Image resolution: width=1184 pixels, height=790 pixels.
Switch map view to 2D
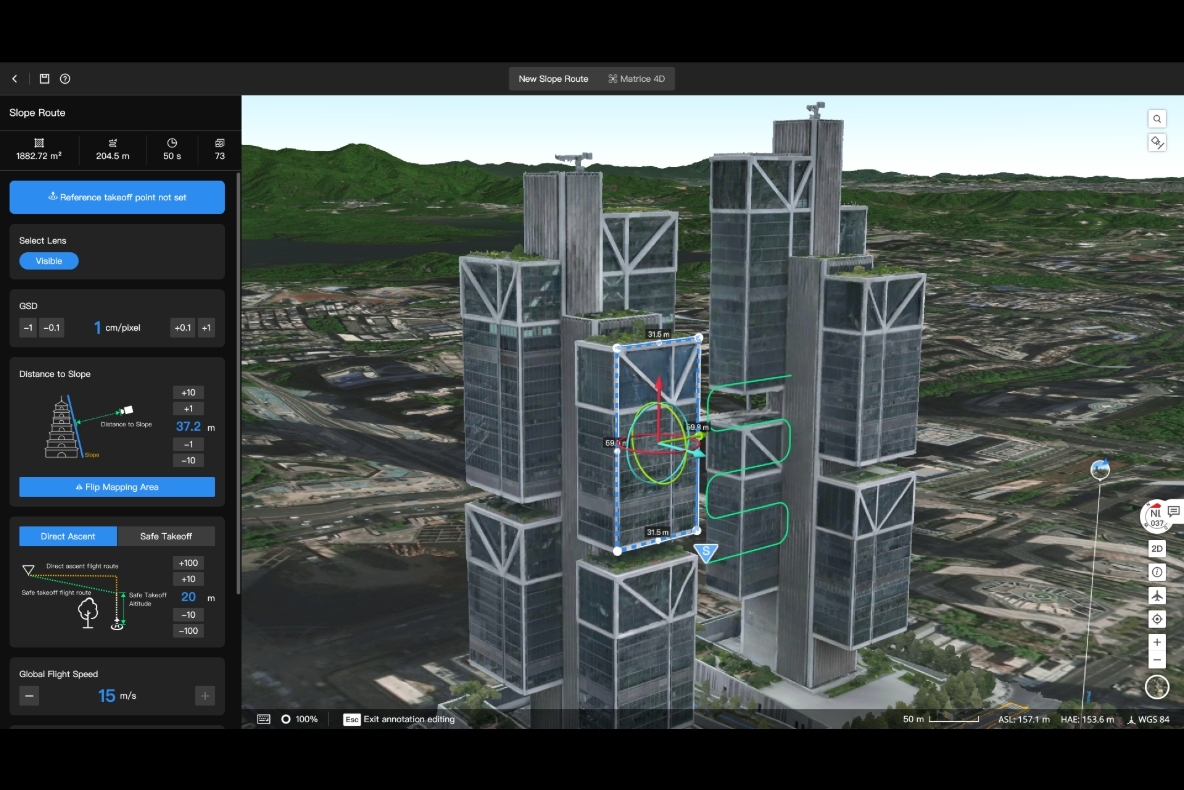pos(1157,549)
